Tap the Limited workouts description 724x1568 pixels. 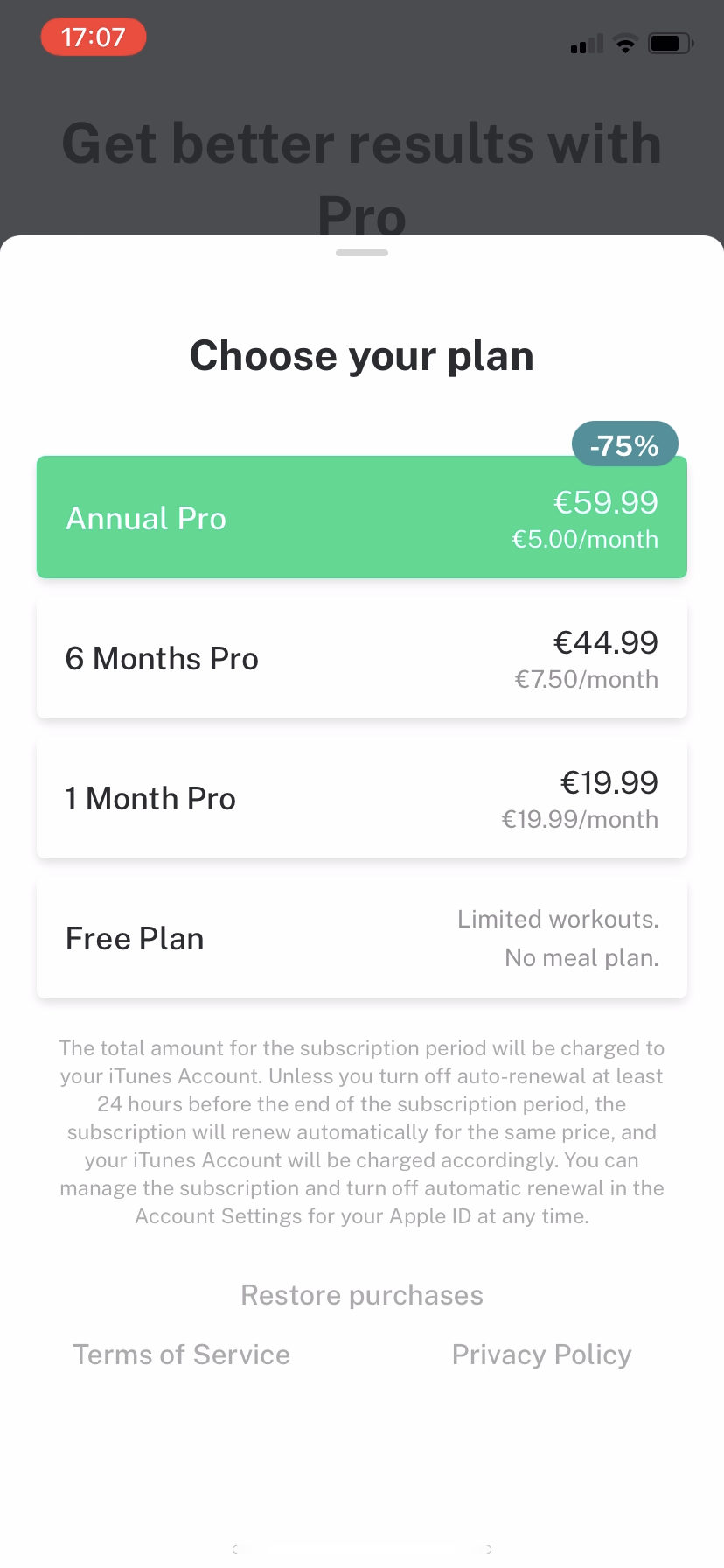click(558, 920)
